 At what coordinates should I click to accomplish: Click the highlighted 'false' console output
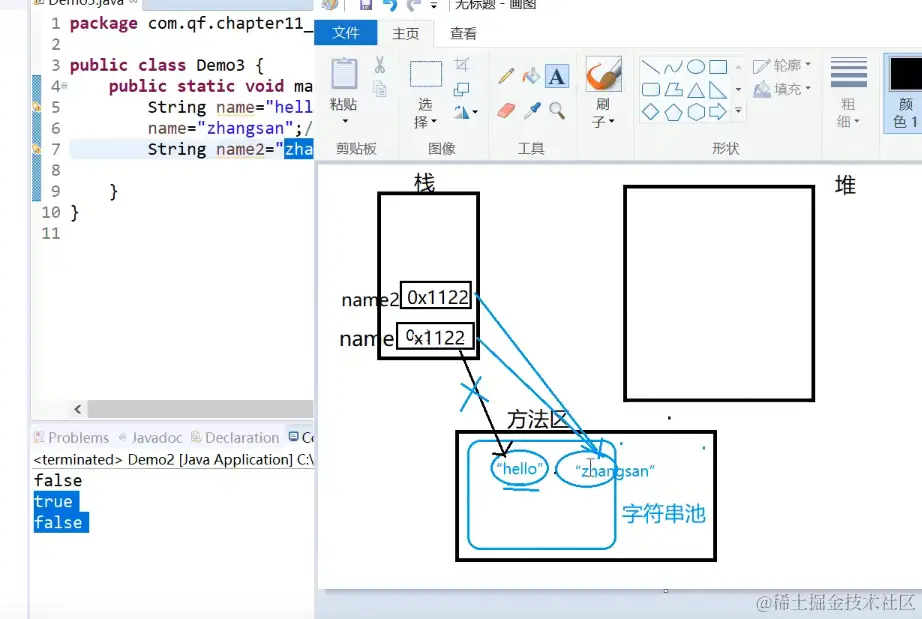[59, 523]
